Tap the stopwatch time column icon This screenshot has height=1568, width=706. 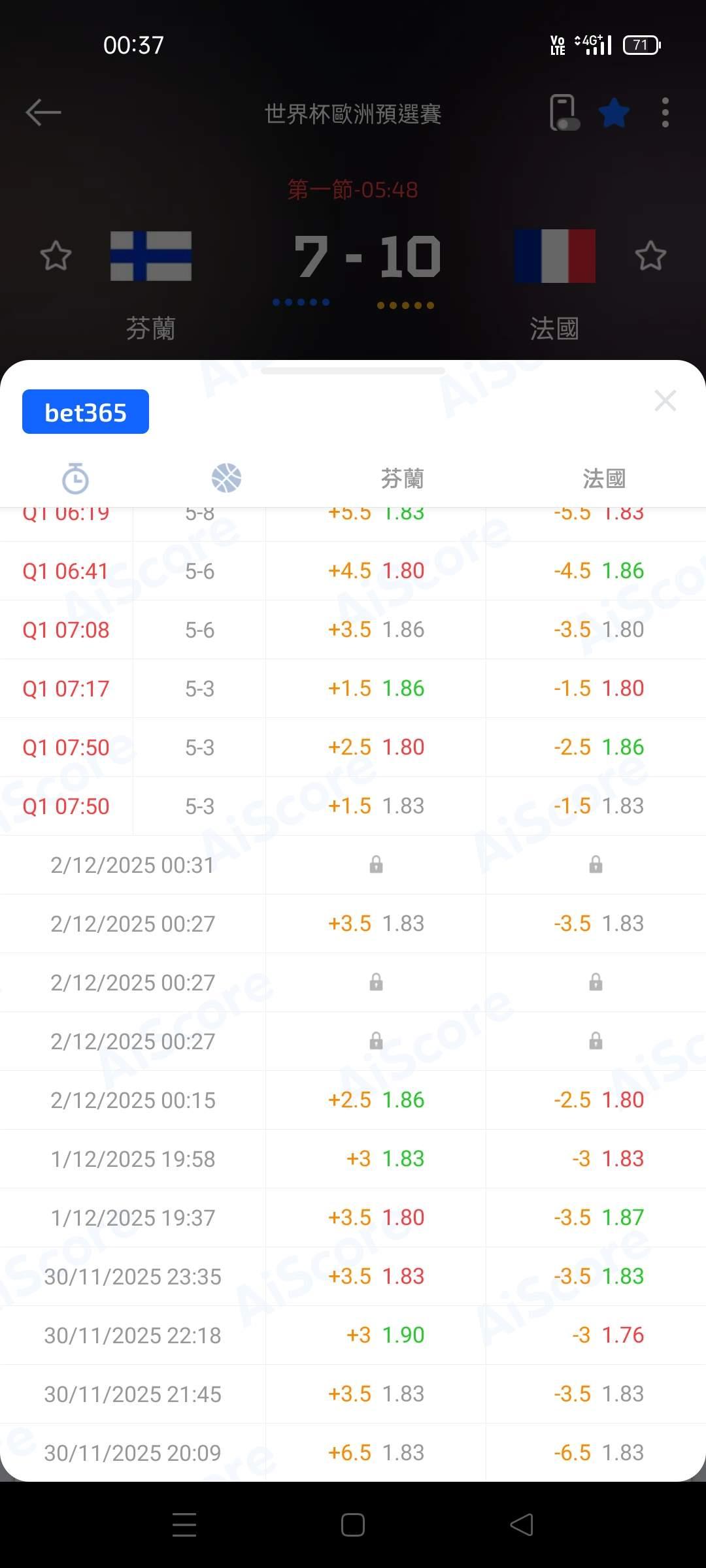[75, 478]
